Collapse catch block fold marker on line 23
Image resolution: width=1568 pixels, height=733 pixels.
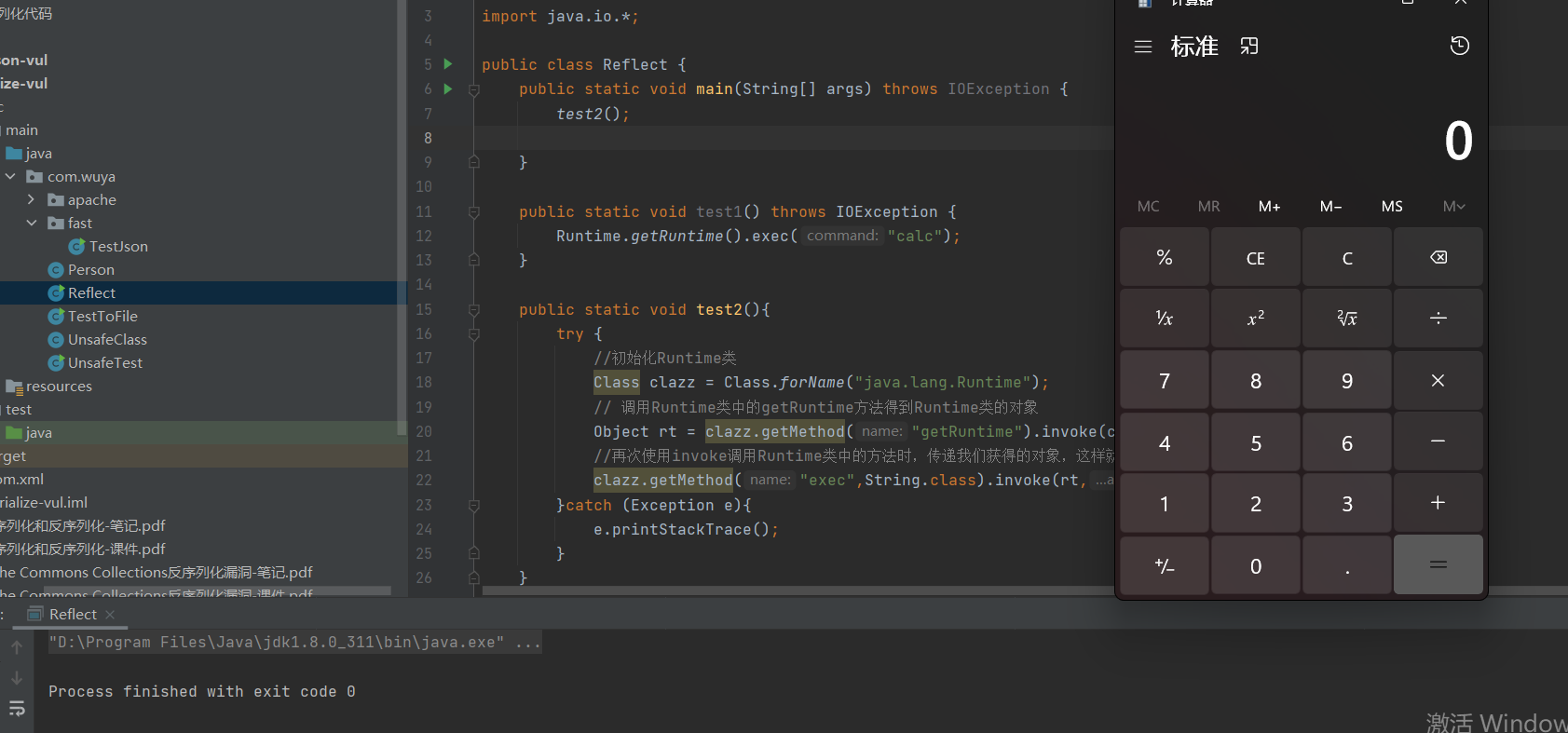click(x=473, y=506)
